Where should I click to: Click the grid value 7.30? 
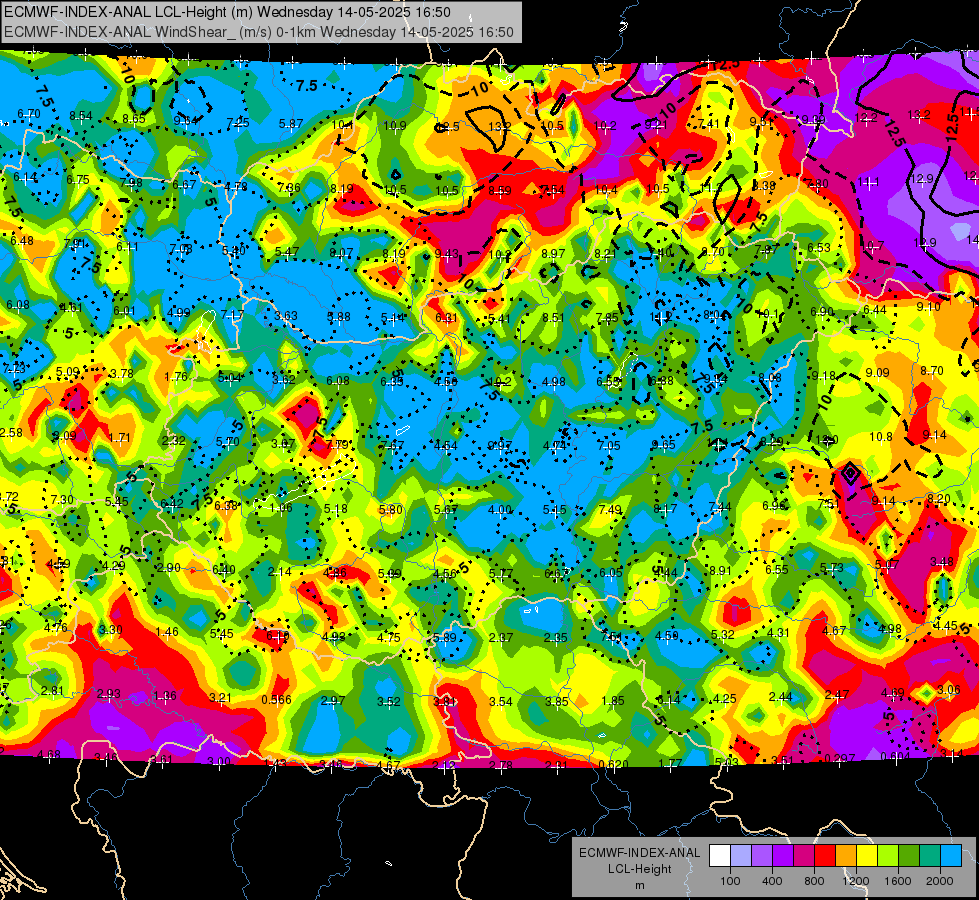(62, 499)
